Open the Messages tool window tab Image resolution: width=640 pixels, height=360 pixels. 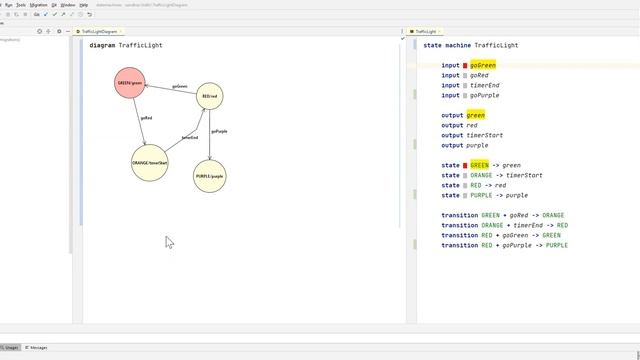coord(36,347)
